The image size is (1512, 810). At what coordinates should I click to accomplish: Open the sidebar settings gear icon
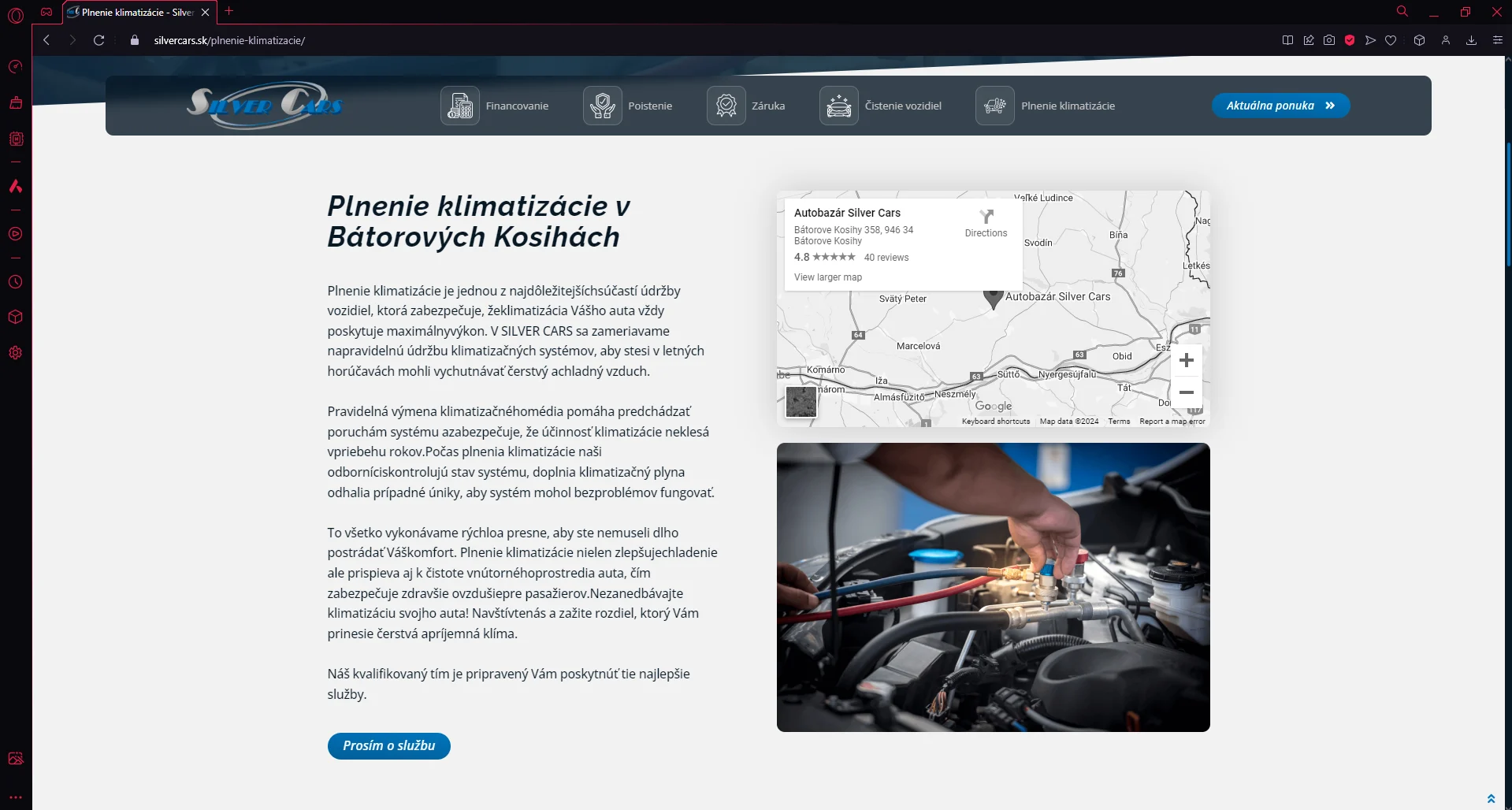pos(16,353)
